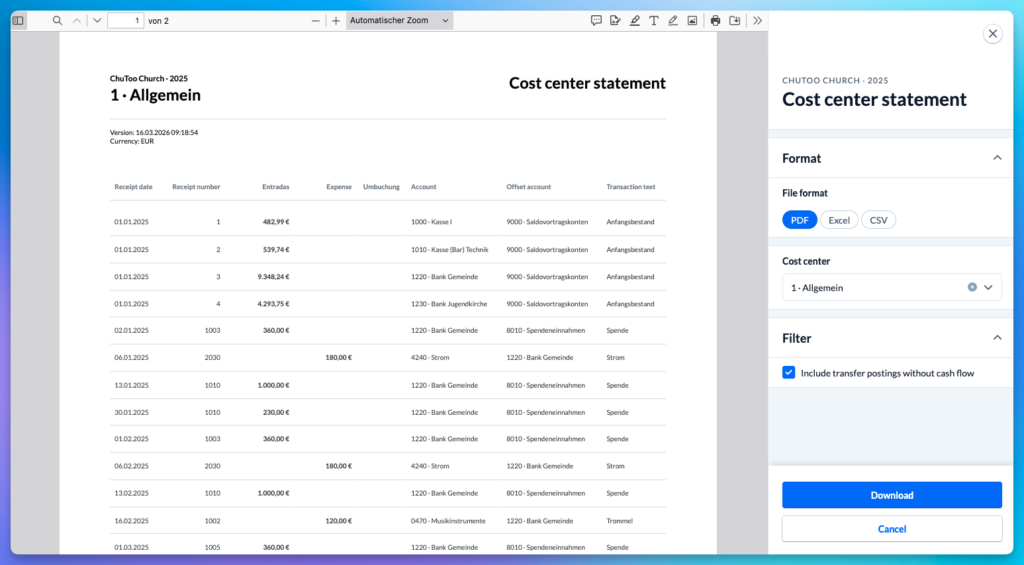The image size is (1024, 565).
Task: Click the Offset account column header
Action: tap(528, 187)
